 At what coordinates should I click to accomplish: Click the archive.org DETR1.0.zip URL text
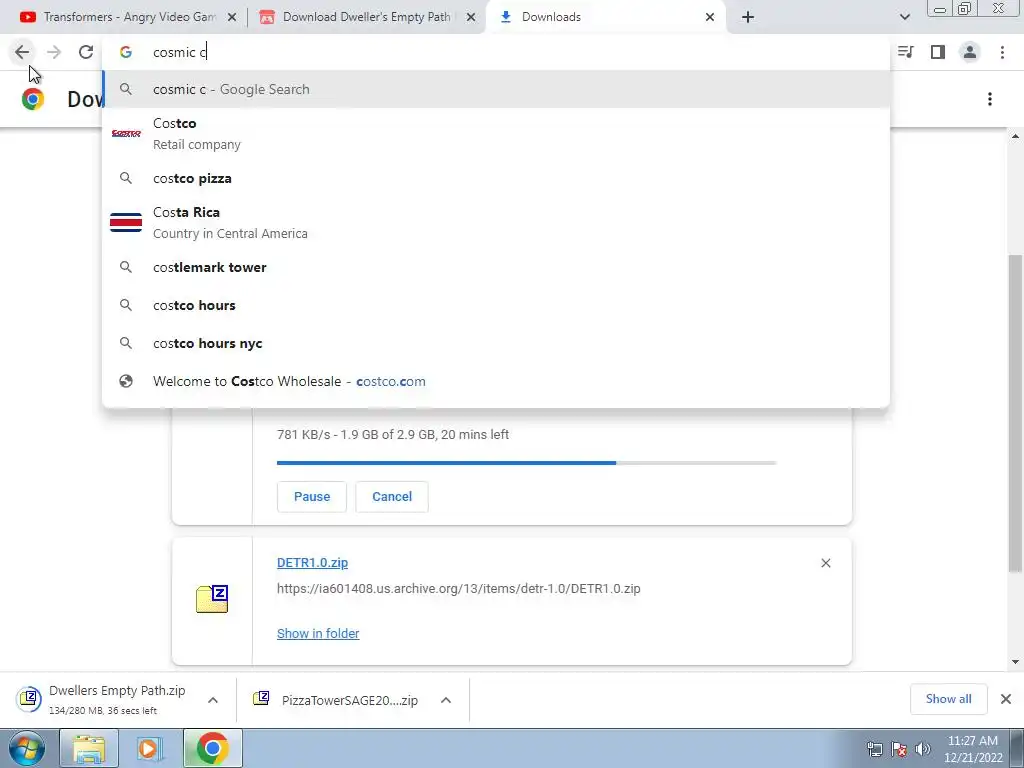tap(458, 588)
